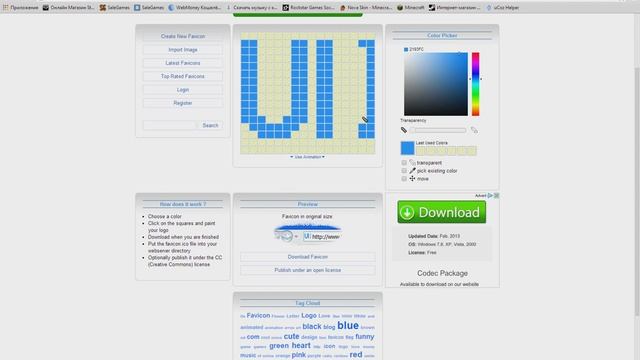This screenshot has width=640, height=360.
Task: Click the pick existing color eyedropper icon
Action: pos(412,171)
